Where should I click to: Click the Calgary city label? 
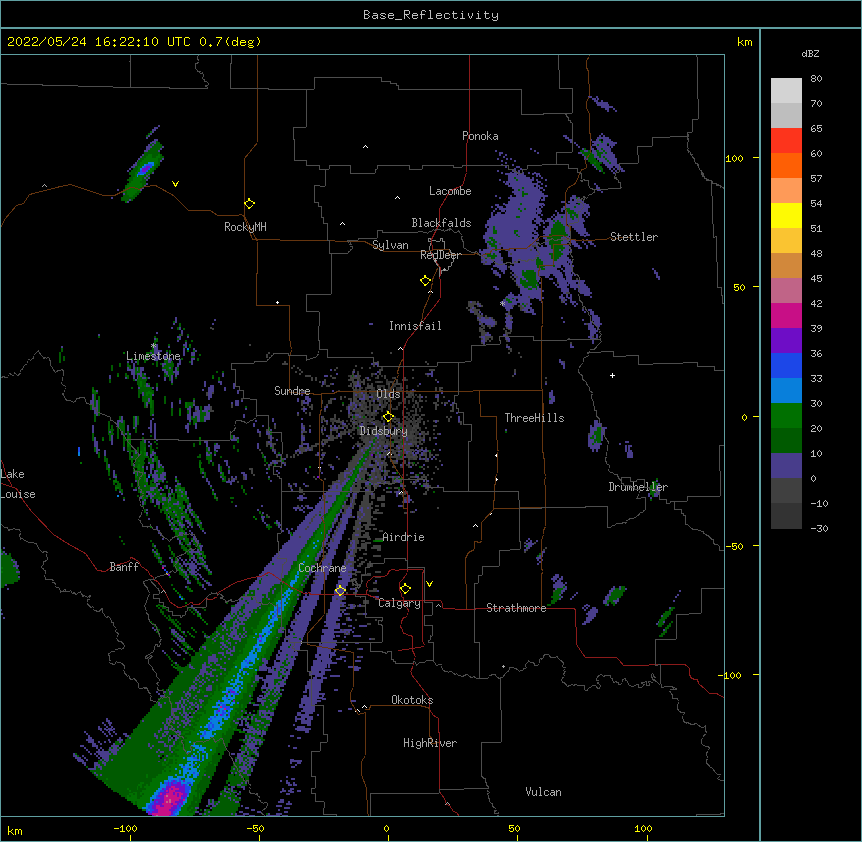[x=400, y=603]
